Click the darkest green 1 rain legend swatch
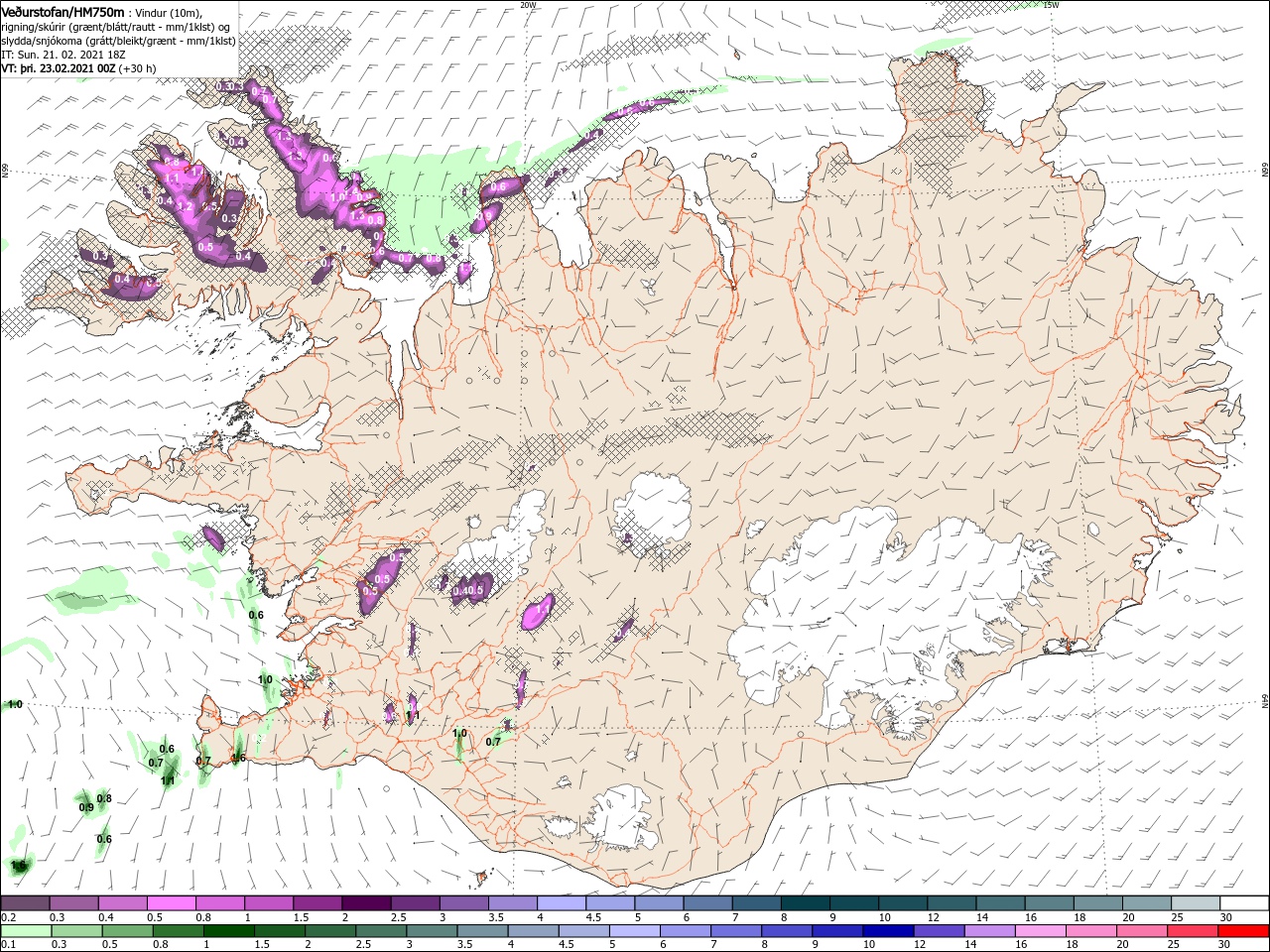The image size is (1270, 952). 227,931
